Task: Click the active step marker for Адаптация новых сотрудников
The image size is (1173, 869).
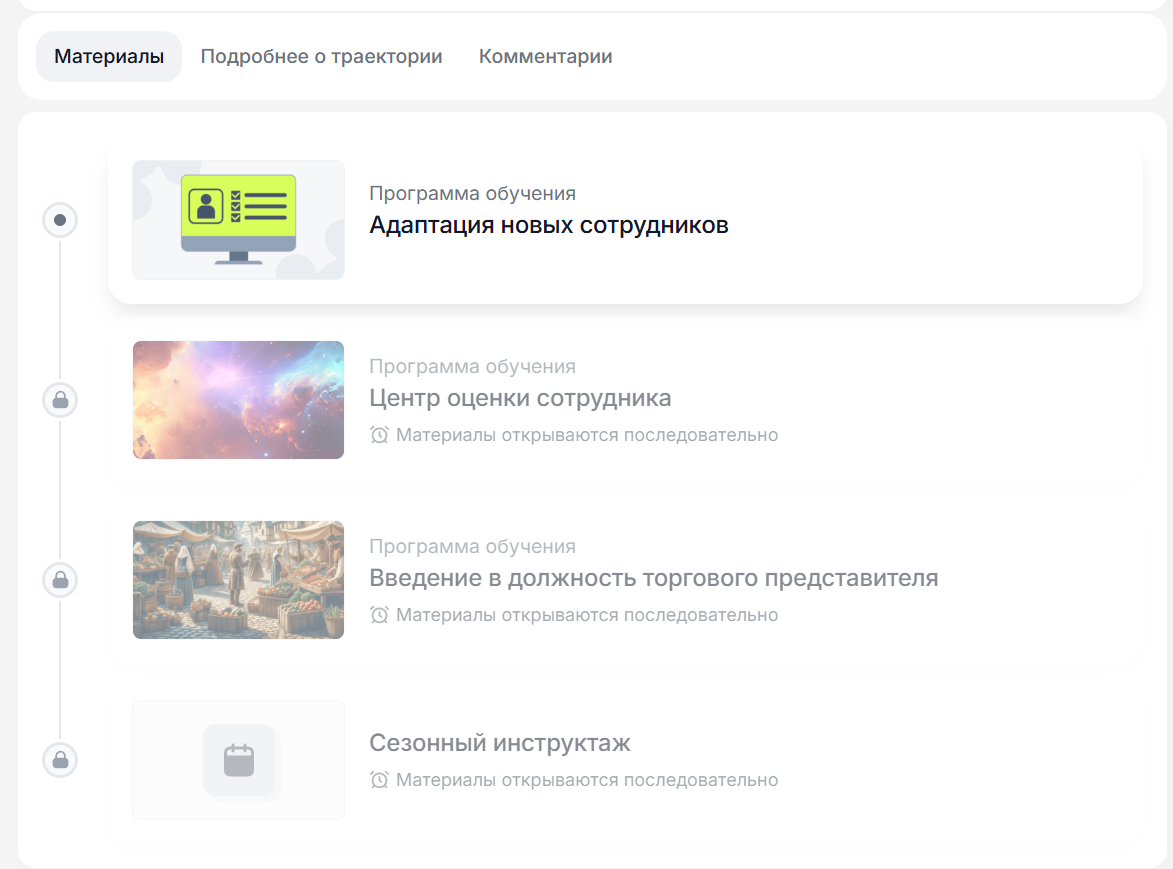Action: 60,220
